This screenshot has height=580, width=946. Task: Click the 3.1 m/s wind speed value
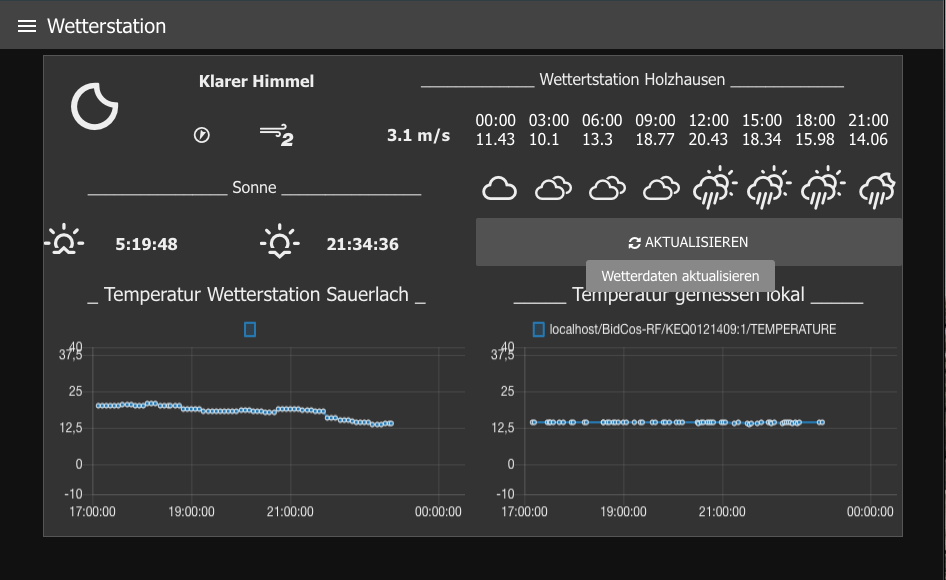[418, 135]
